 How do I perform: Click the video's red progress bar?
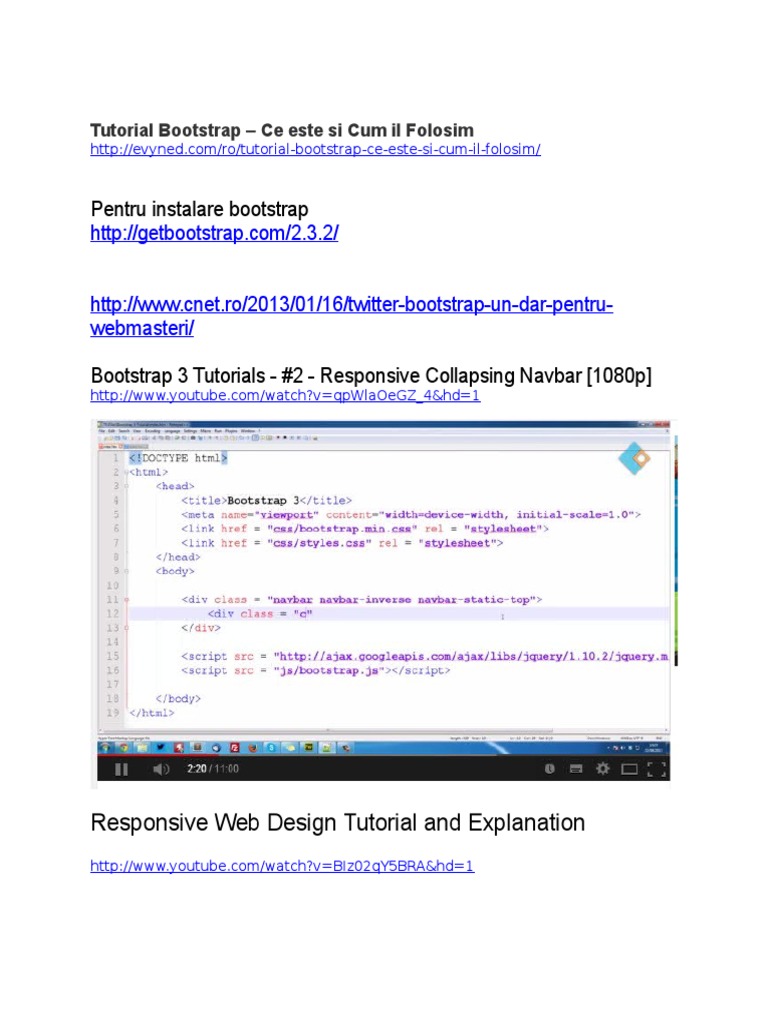(157, 756)
